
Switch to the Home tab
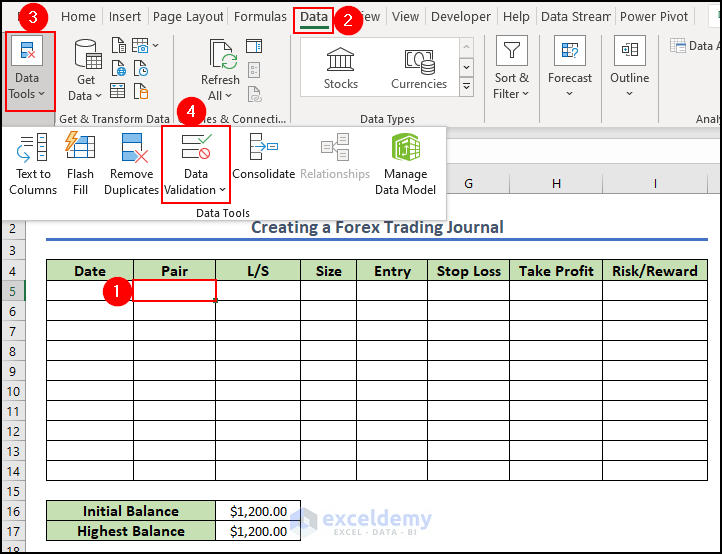click(x=78, y=17)
